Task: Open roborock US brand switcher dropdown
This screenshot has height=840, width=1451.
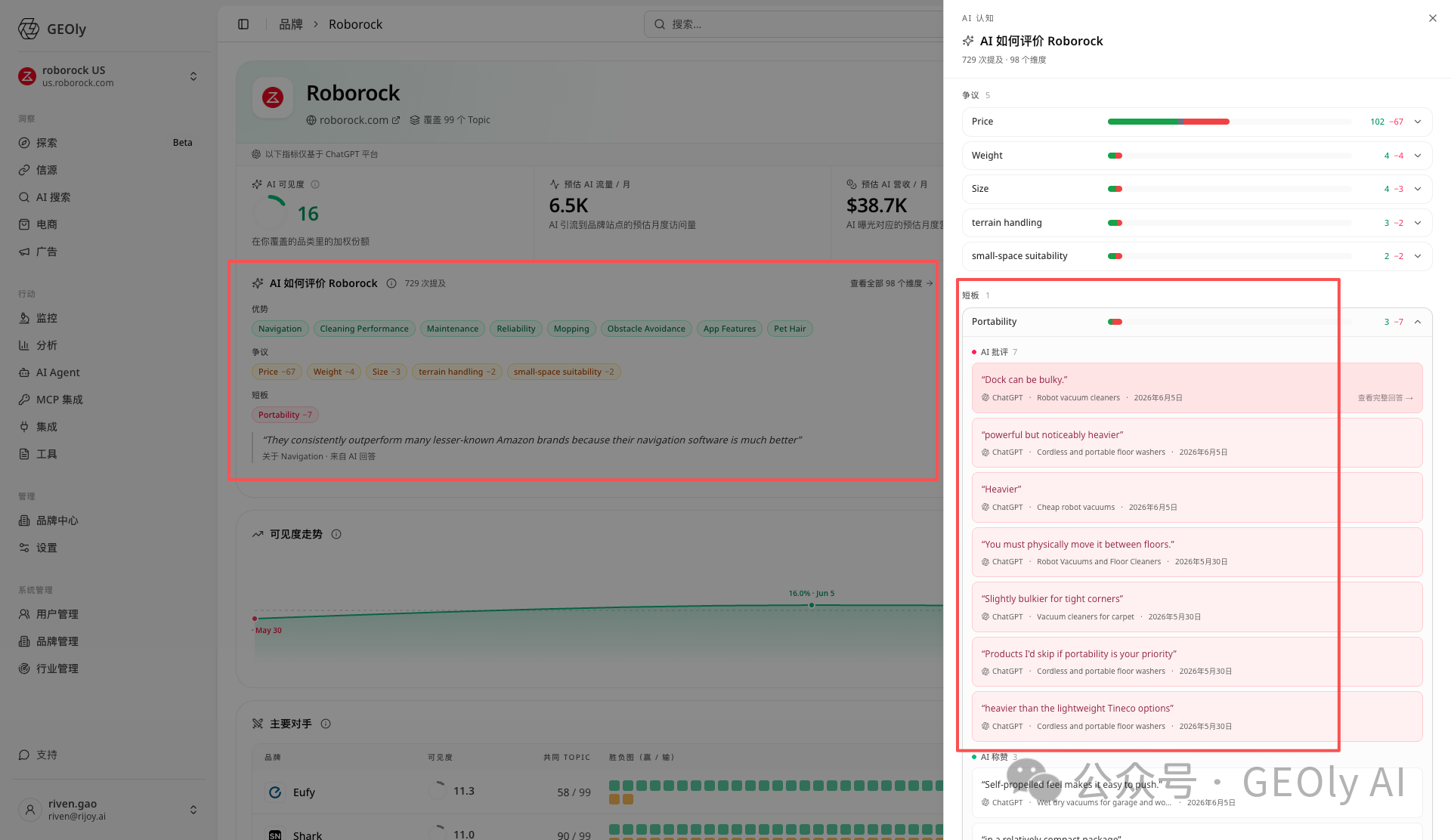Action: 193,76
